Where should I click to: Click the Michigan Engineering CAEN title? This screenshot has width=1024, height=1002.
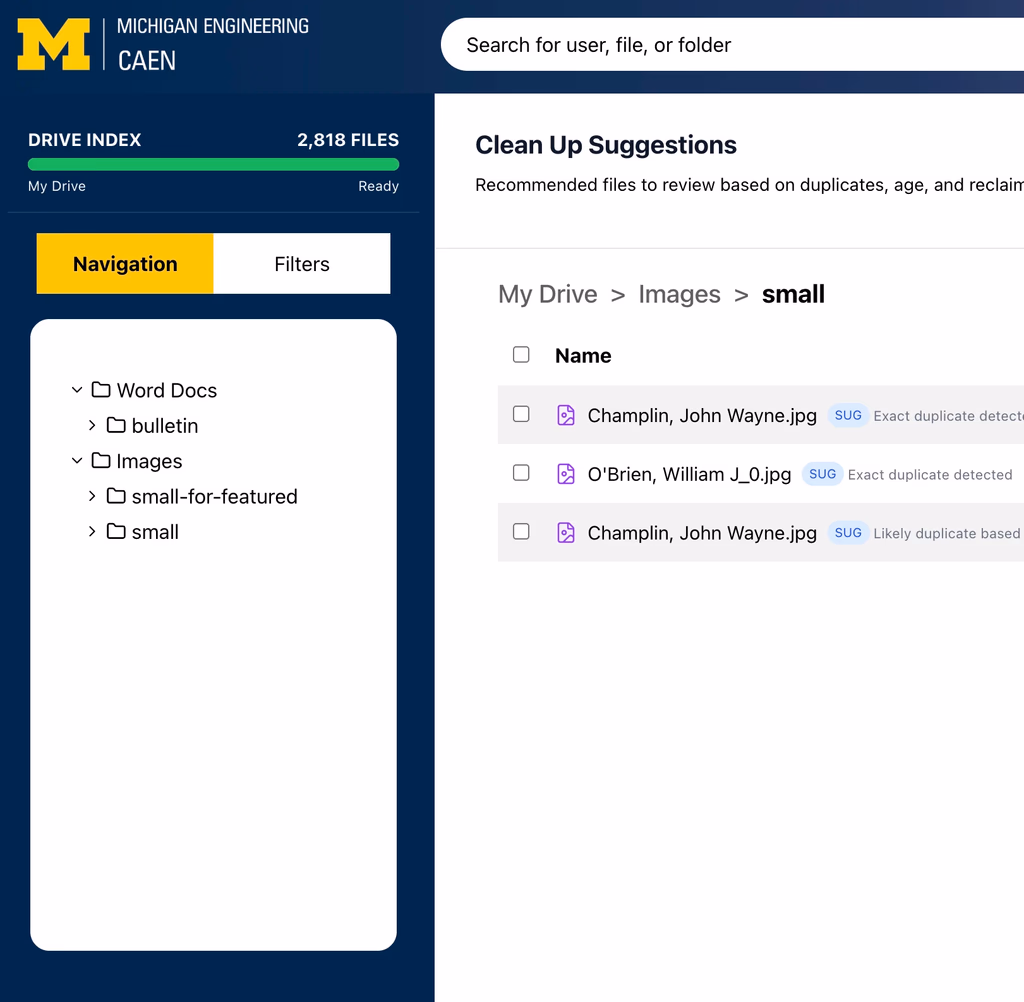click(213, 44)
